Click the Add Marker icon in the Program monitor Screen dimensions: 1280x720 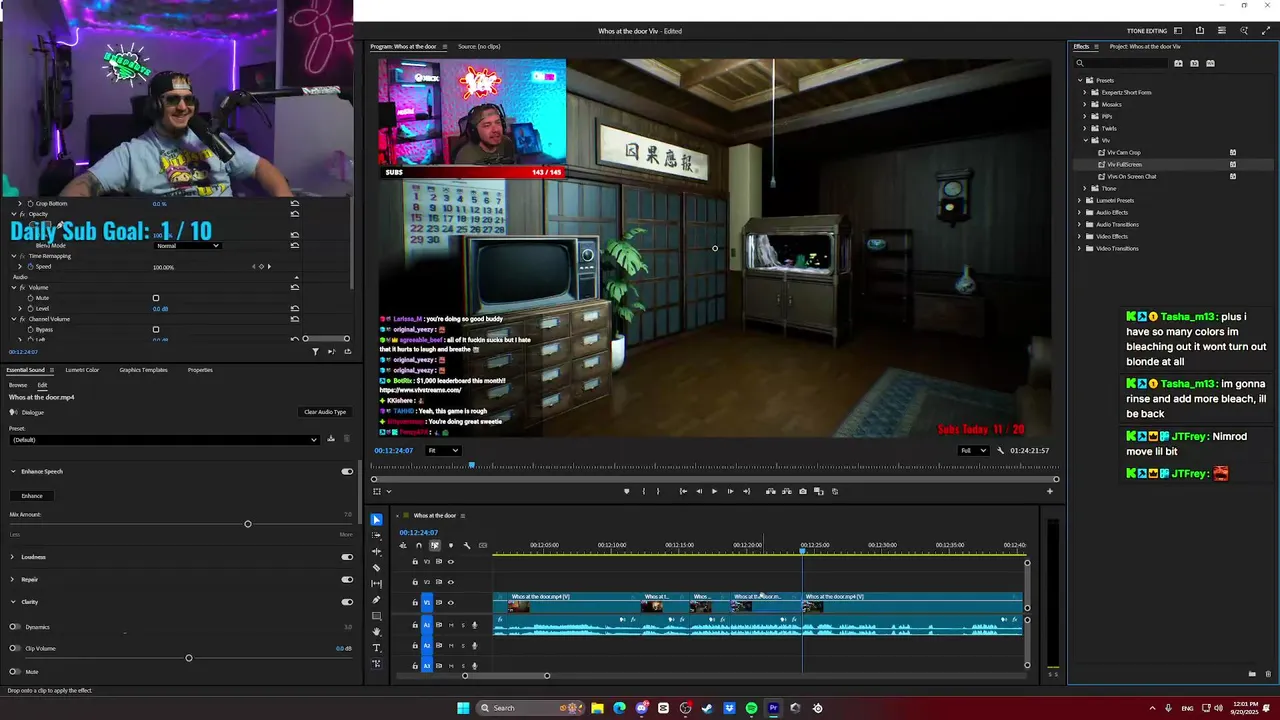coord(627,491)
